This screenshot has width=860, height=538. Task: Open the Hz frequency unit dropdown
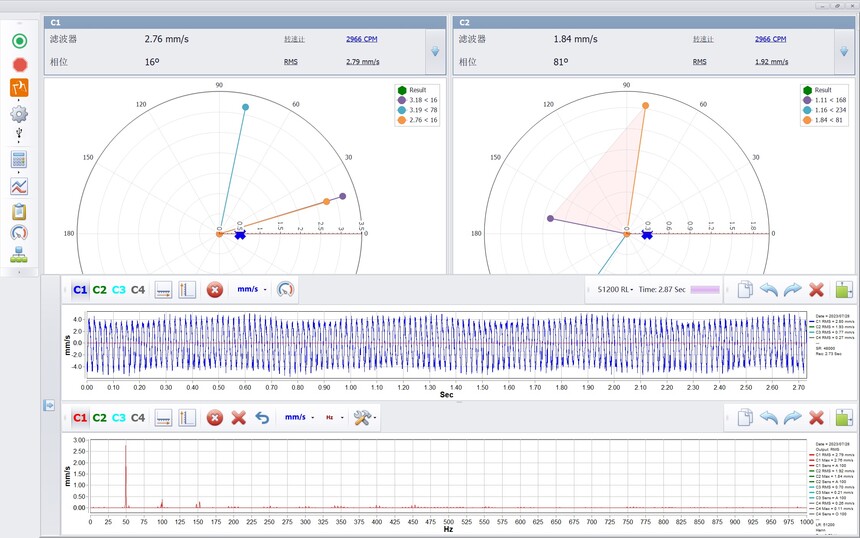coord(331,417)
